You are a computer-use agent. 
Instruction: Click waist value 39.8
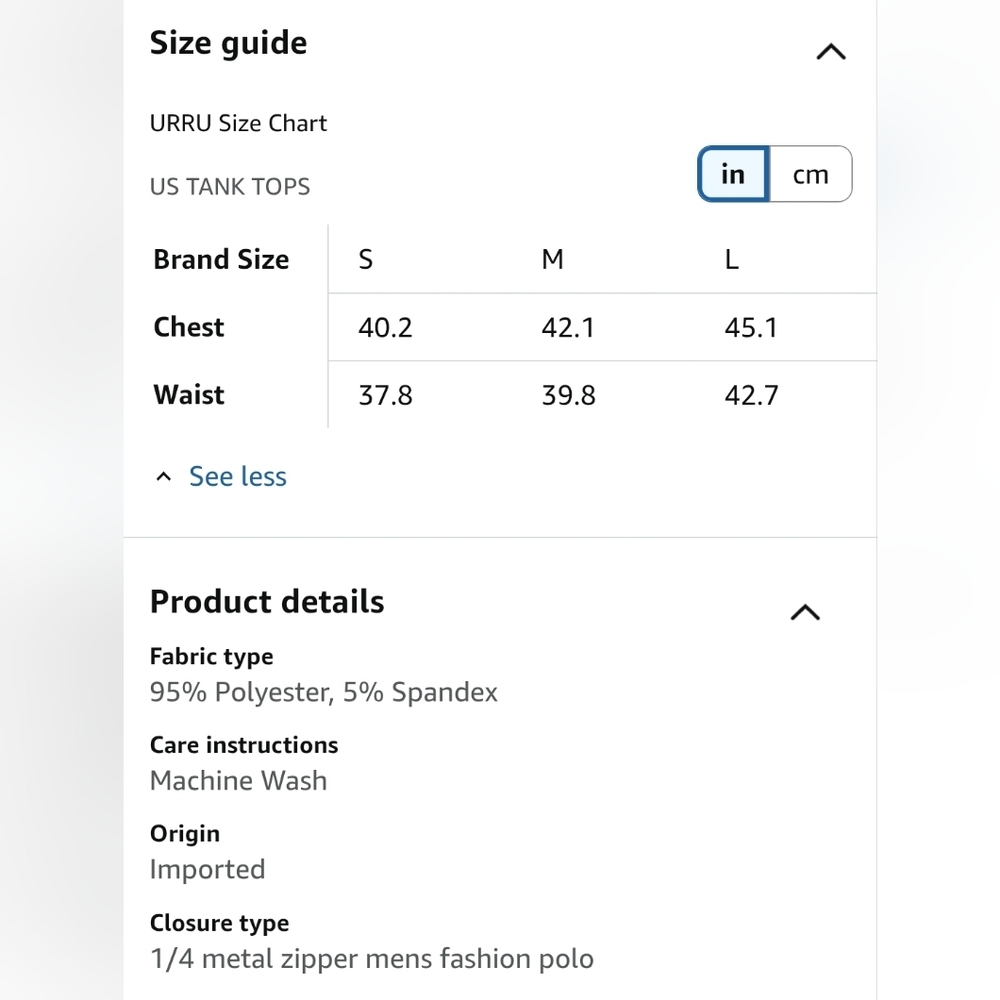(x=568, y=395)
